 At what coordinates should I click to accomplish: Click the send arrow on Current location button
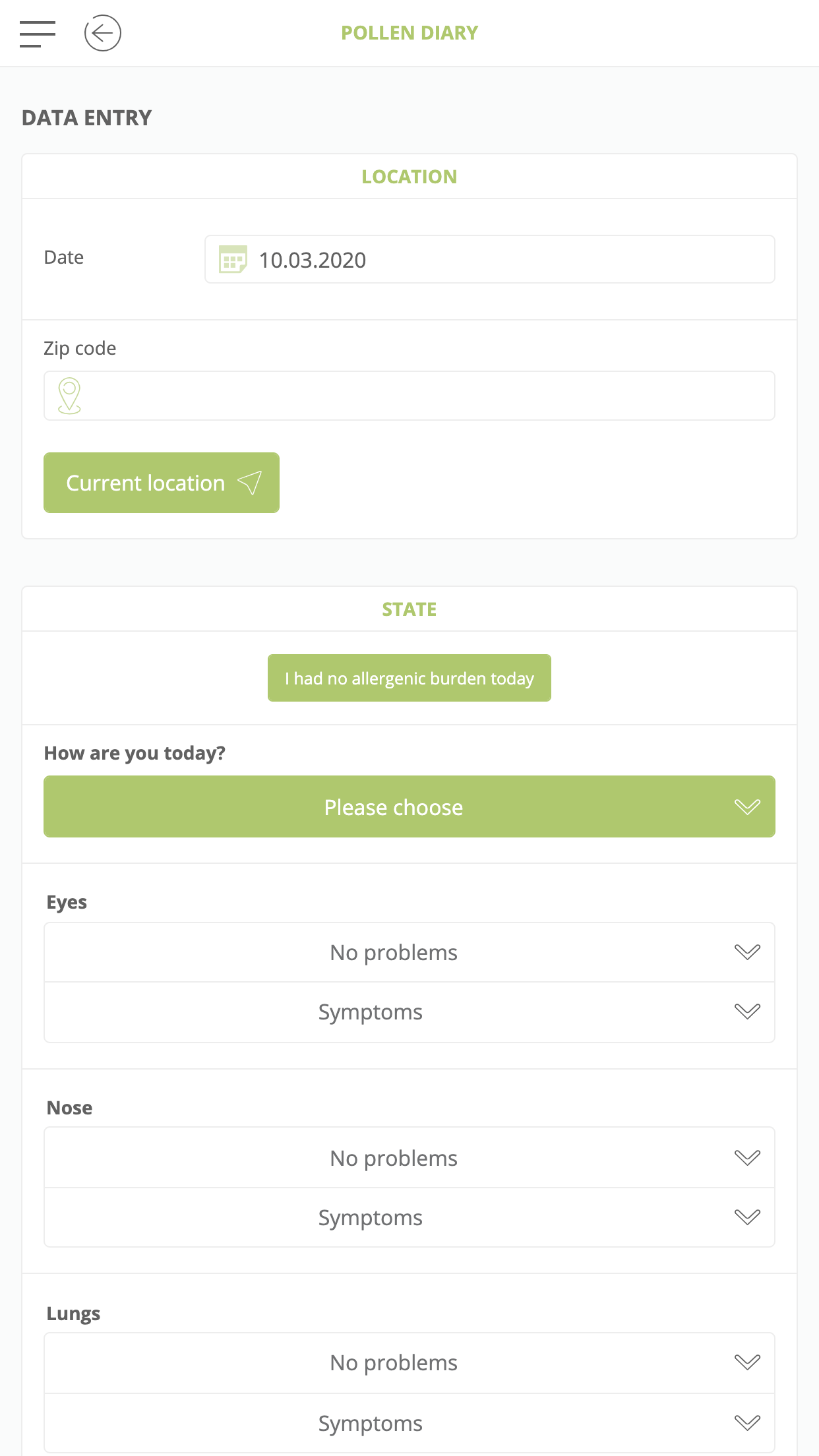tap(249, 482)
